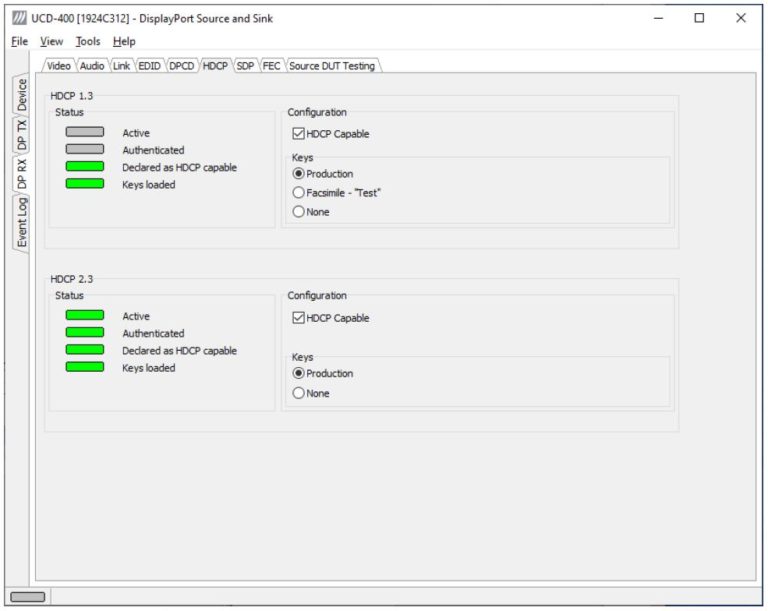Open the Event Log side tab
The image size is (768, 611).
point(22,221)
